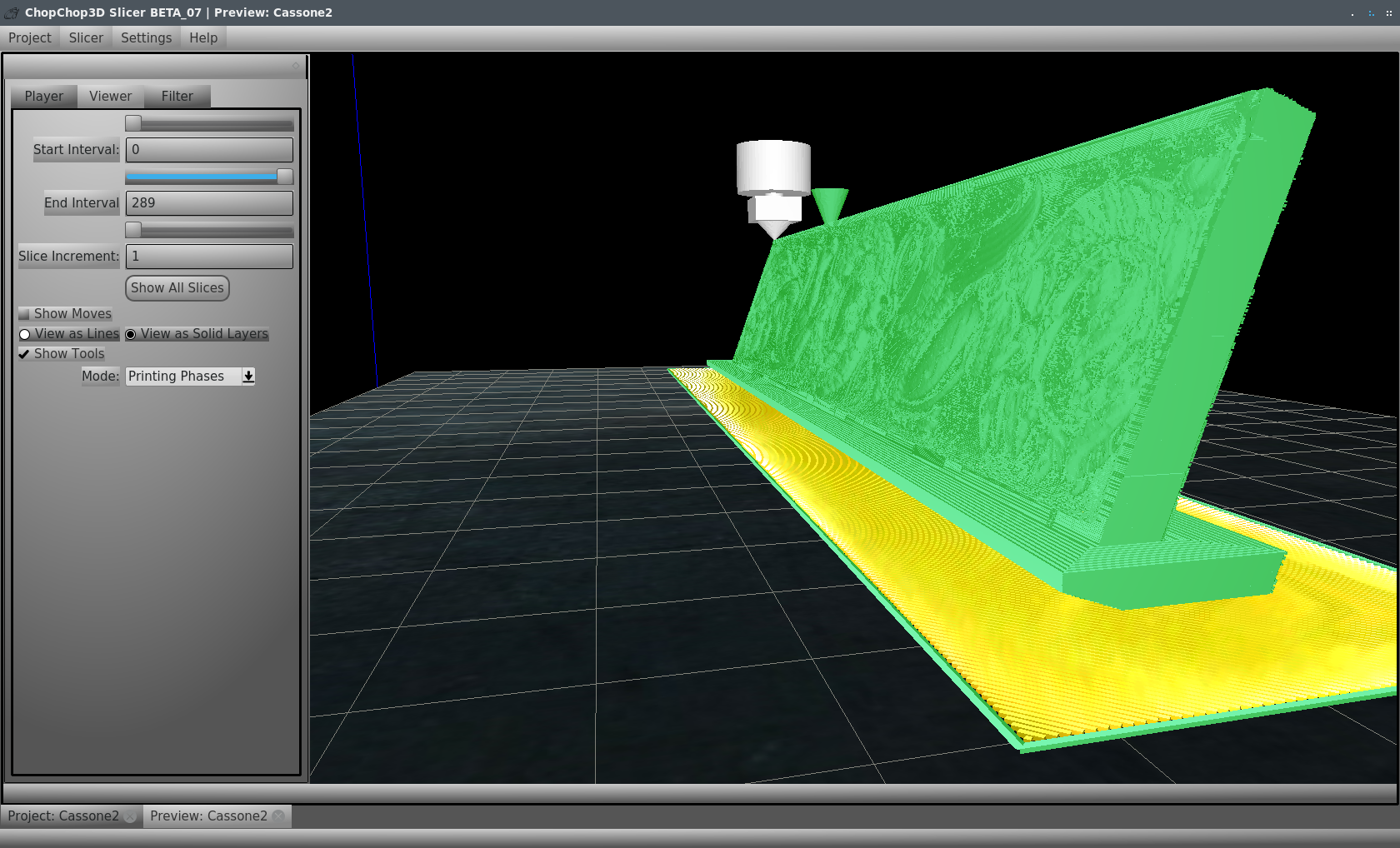
Task: Uncheck the Show Tools checkbox
Action: (24, 354)
